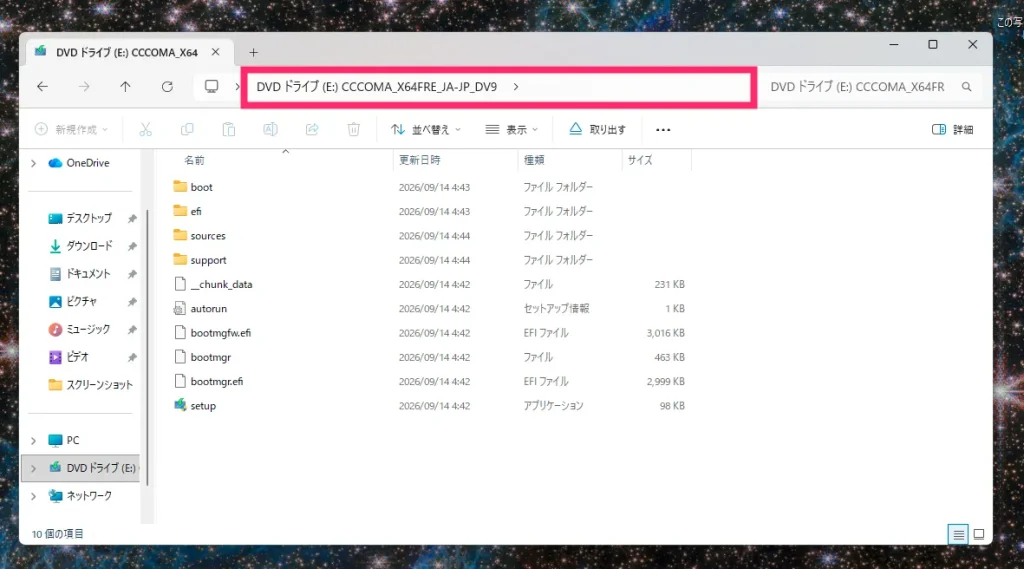
Task: Select the autorun setup information file
Action: tap(208, 308)
